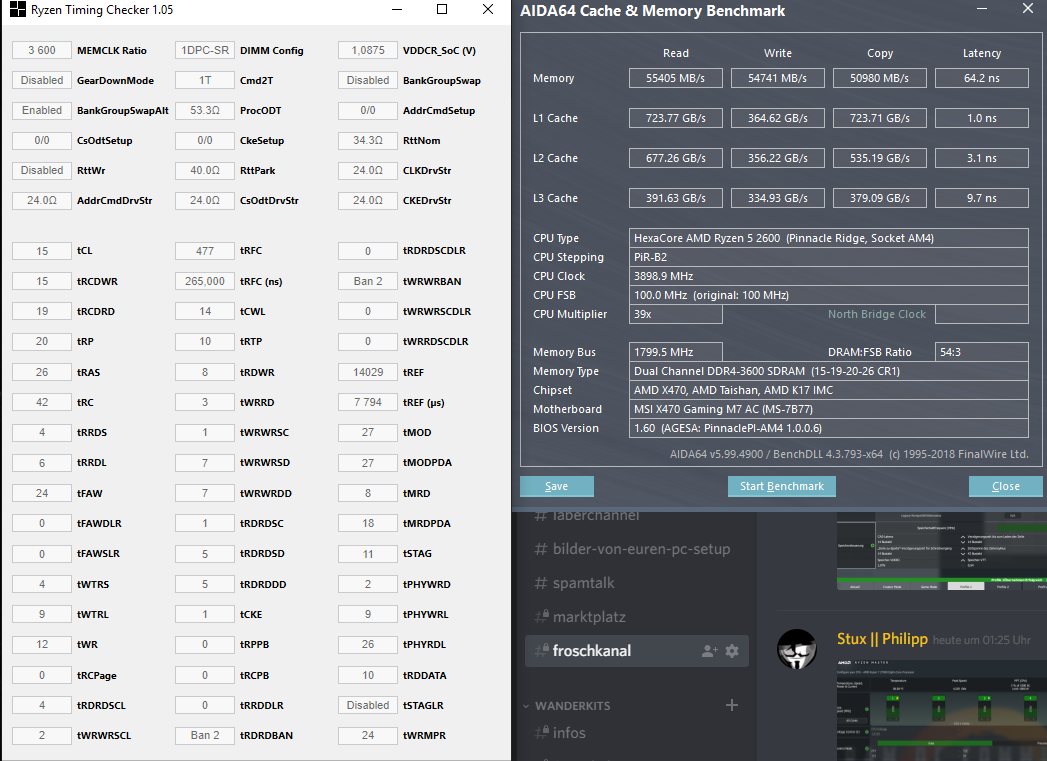Click the tRFC value 477
1047x761 pixels.
205,251
